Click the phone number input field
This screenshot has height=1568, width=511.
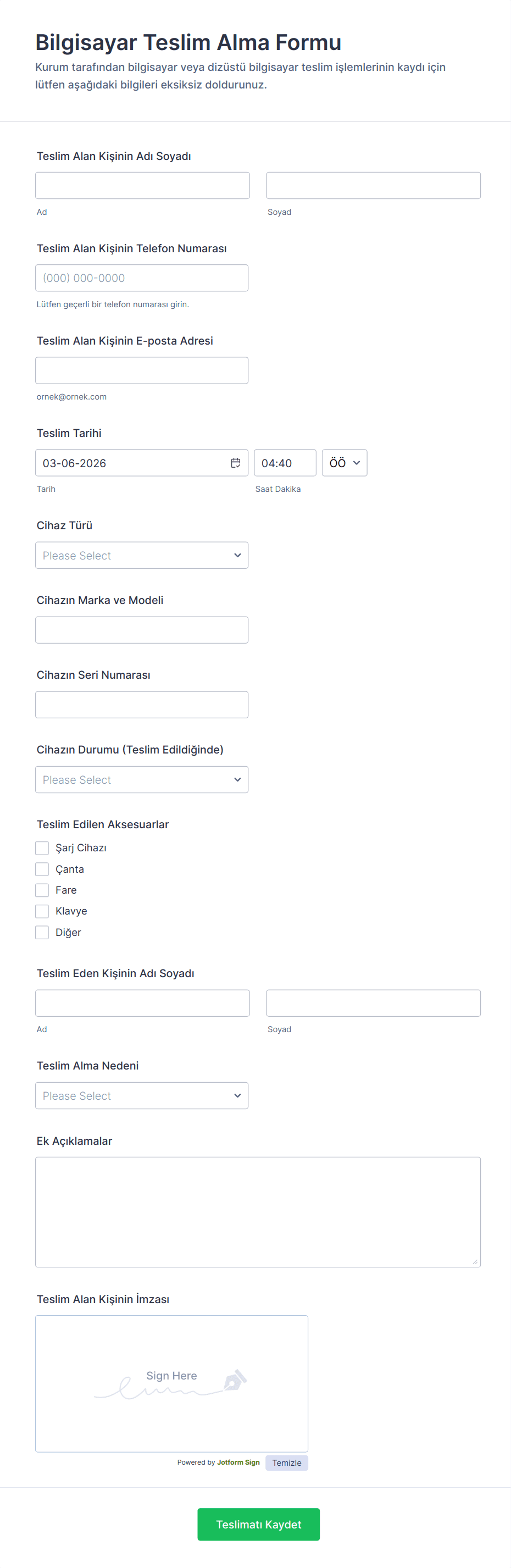(142, 278)
